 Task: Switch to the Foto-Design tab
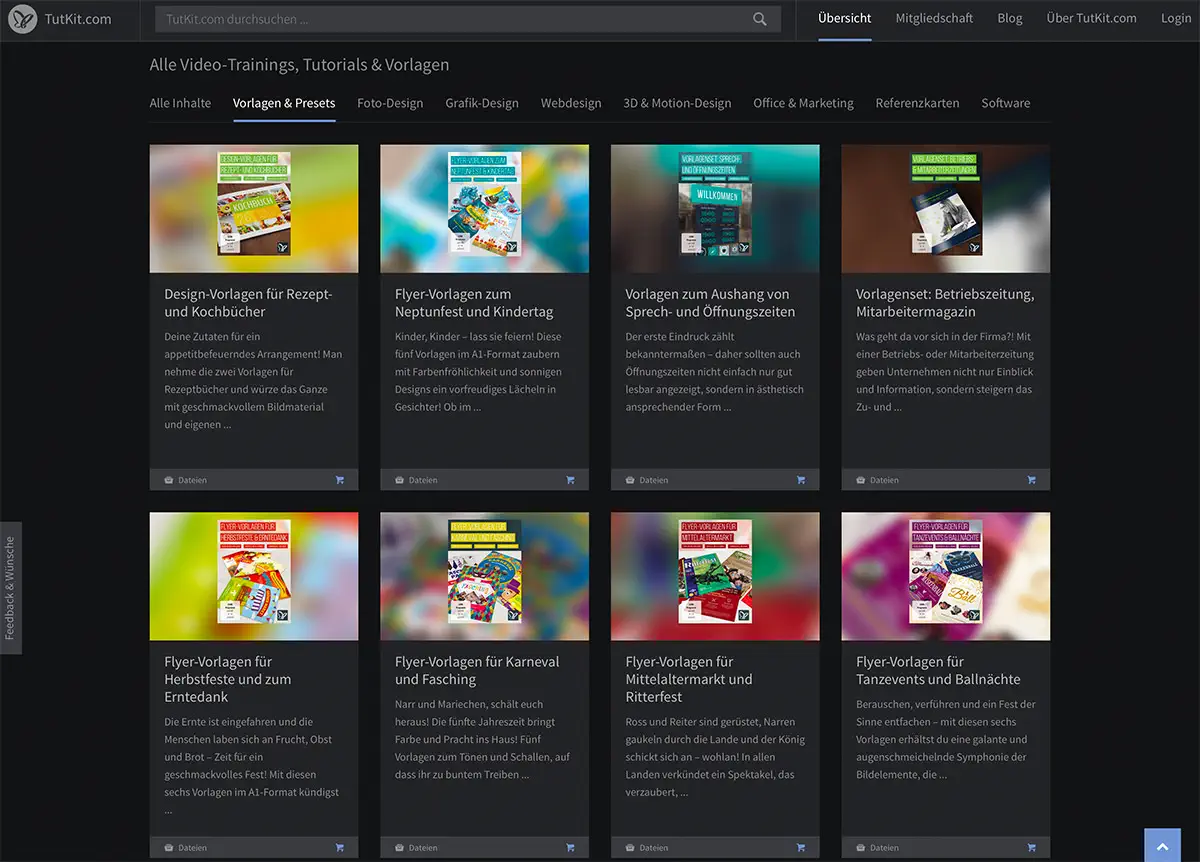click(x=390, y=103)
